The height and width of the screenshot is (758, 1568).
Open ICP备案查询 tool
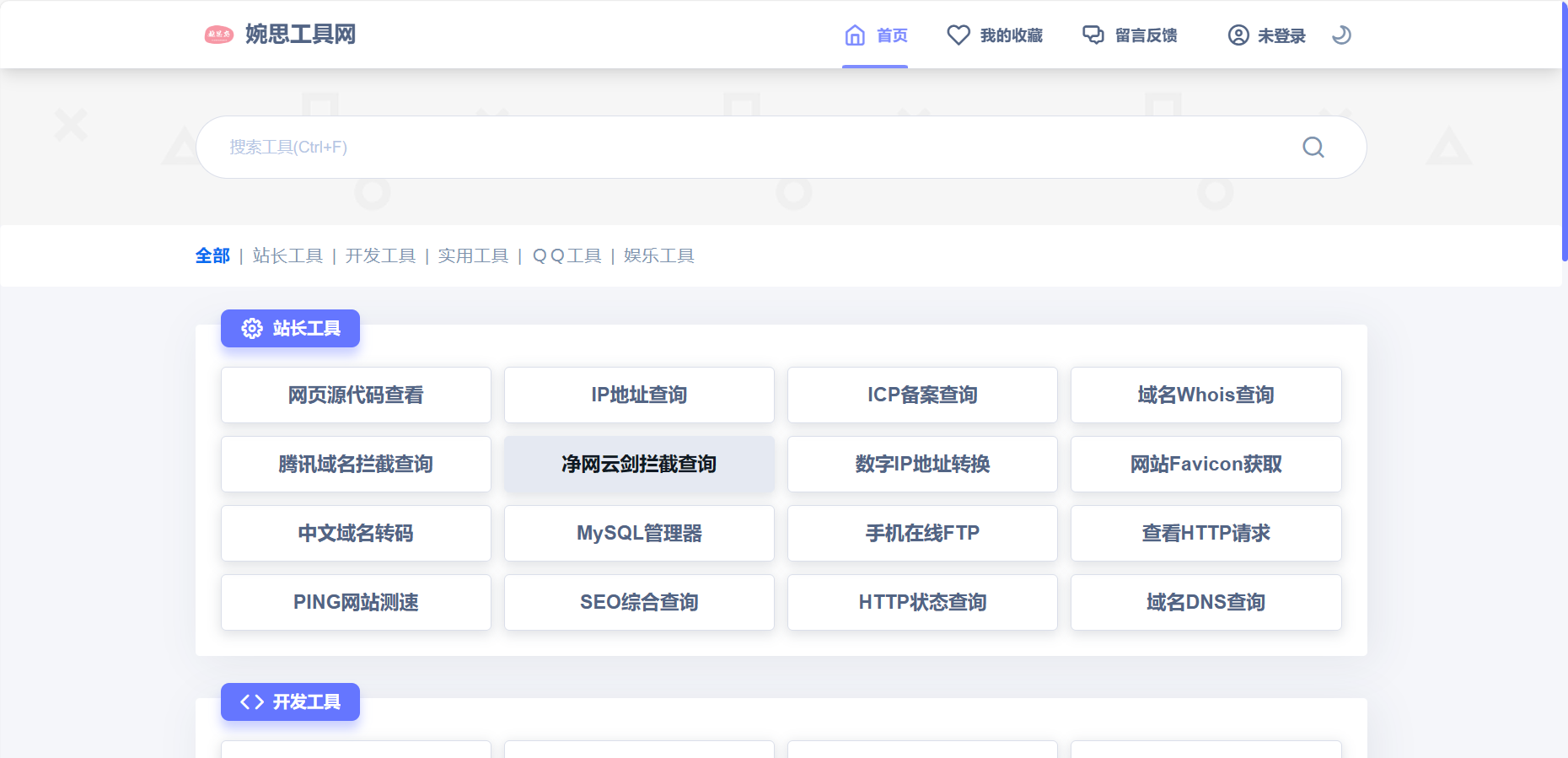pyautogui.click(x=922, y=395)
